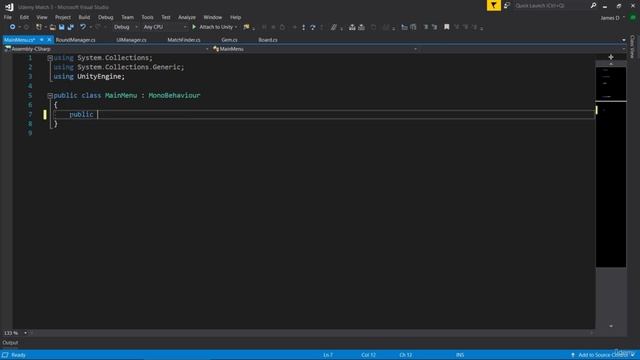This screenshot has height=360, width=640.
Task: Open the Debug menu
Action: [x=105, y=17]
